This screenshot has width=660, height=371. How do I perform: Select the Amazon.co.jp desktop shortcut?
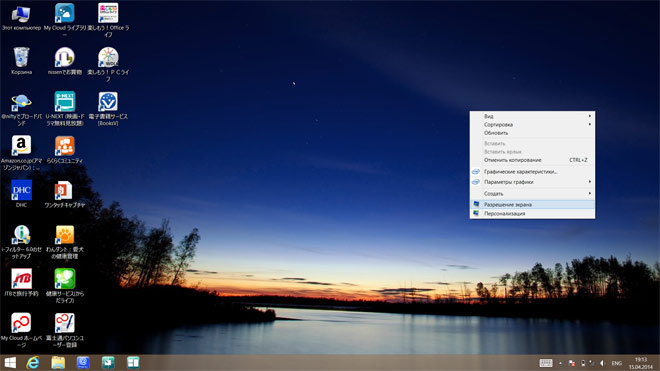tap(21, 152)
